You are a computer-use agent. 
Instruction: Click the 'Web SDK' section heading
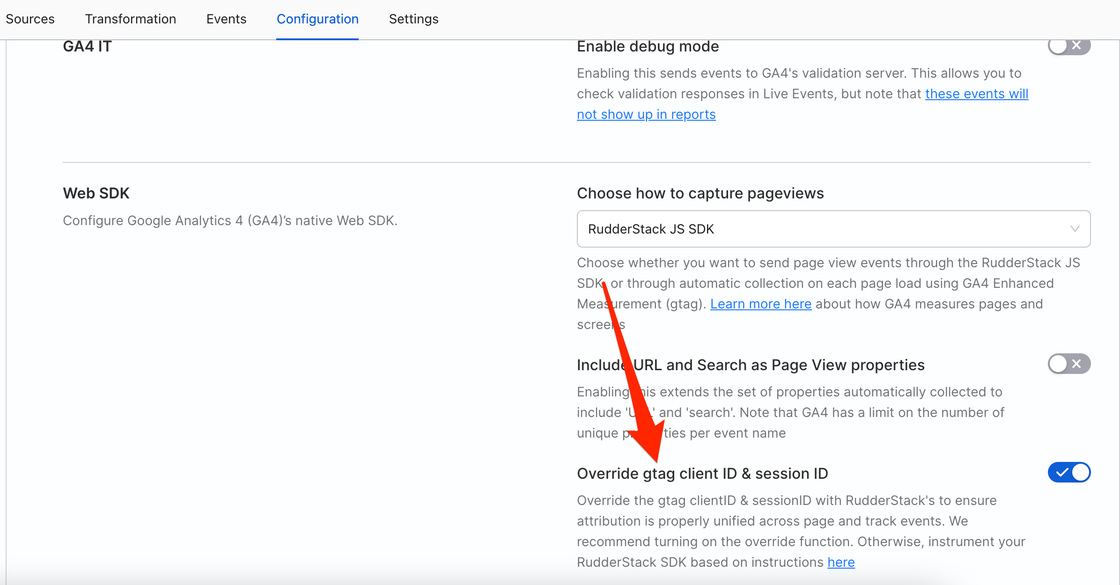[x=96, y=194]
